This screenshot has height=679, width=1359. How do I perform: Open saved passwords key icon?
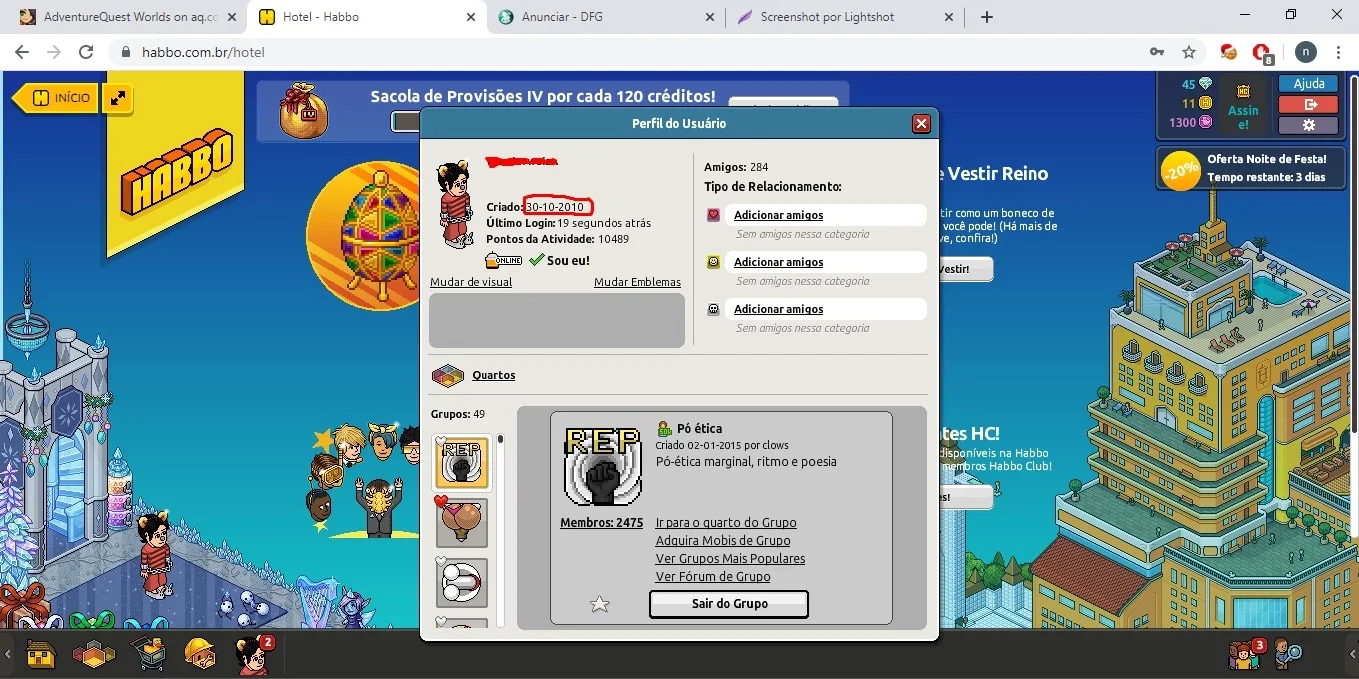click(x=1157, y=52)
